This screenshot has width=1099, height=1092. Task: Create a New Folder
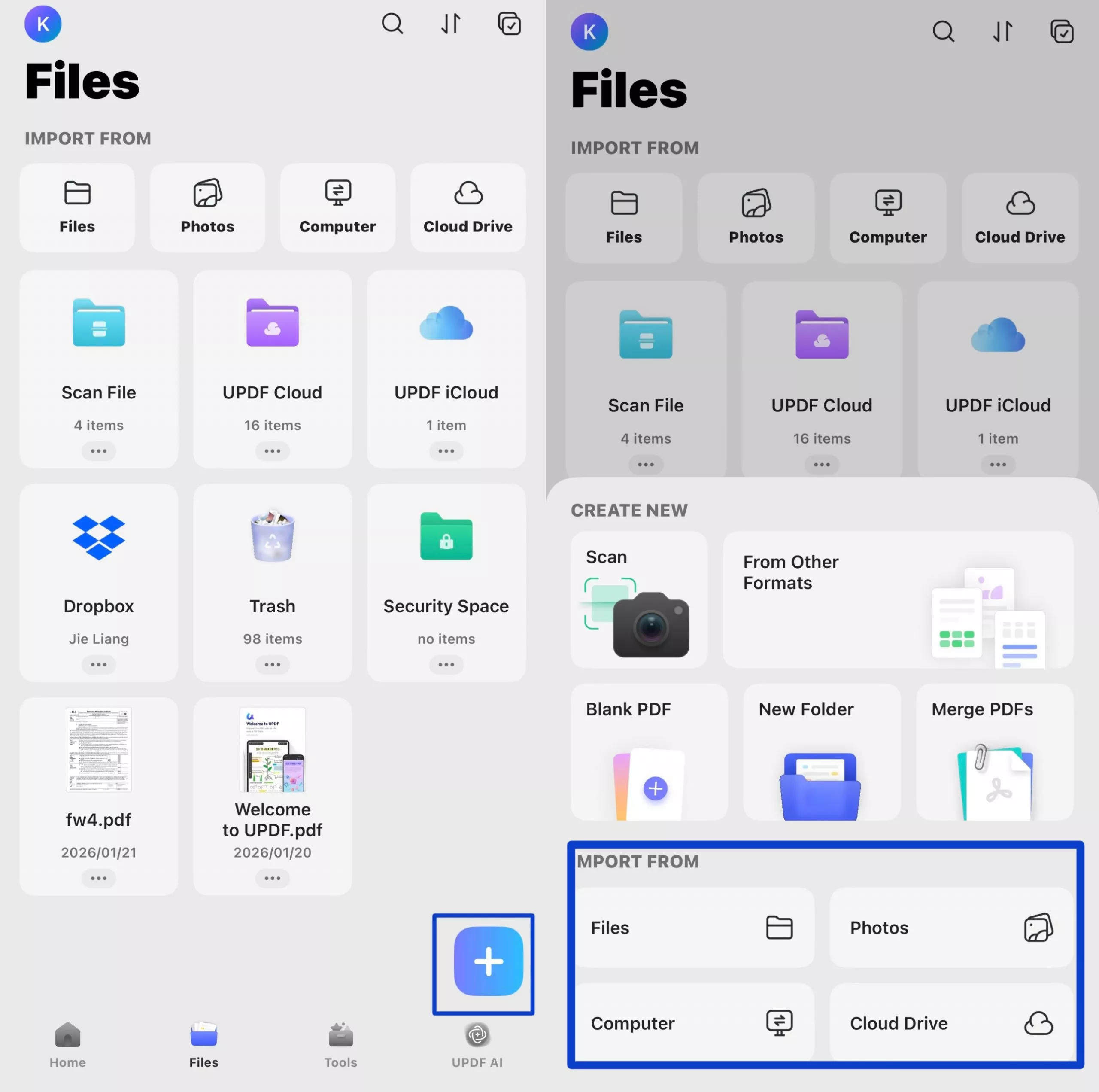tap(821, 752)
